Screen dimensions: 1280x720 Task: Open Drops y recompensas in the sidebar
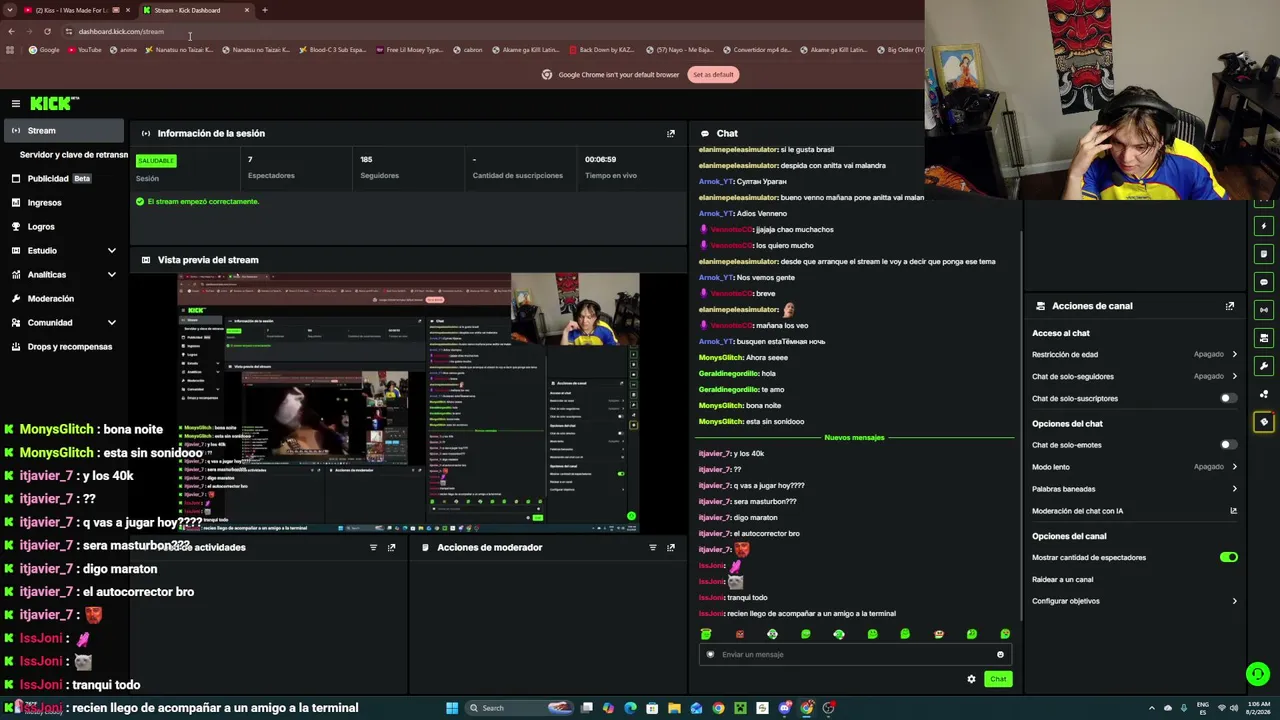64,347
